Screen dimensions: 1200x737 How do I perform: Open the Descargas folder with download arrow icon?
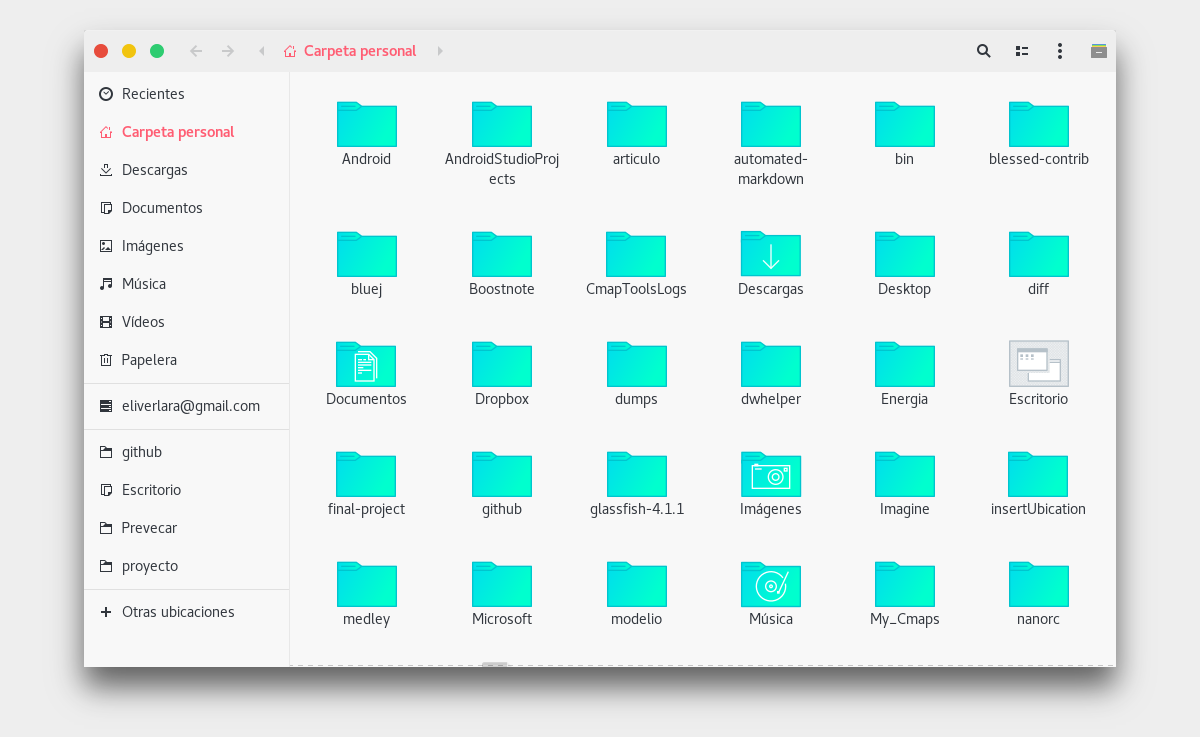770,254
